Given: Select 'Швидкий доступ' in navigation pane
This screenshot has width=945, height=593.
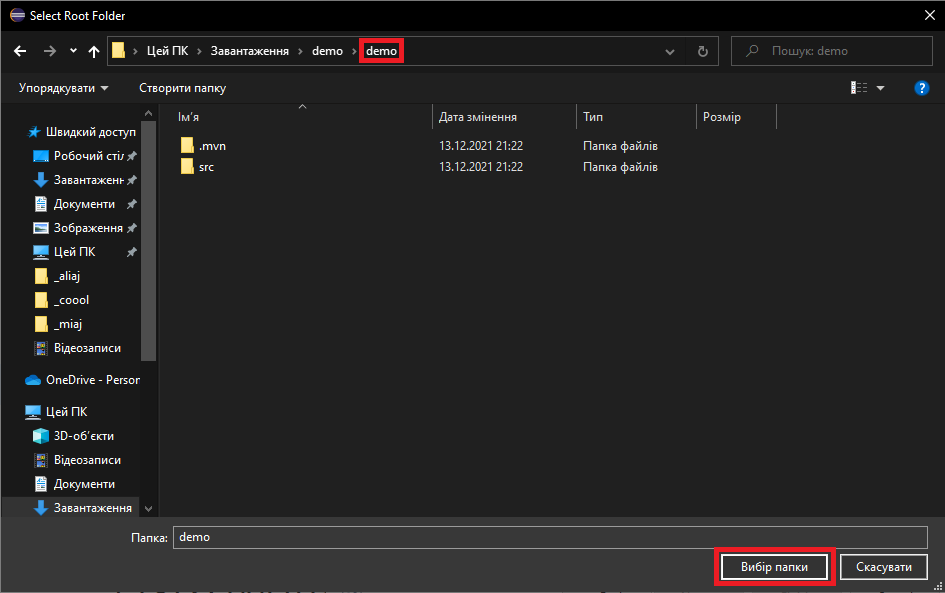Looking at the screenshot, I should (90, 132).
